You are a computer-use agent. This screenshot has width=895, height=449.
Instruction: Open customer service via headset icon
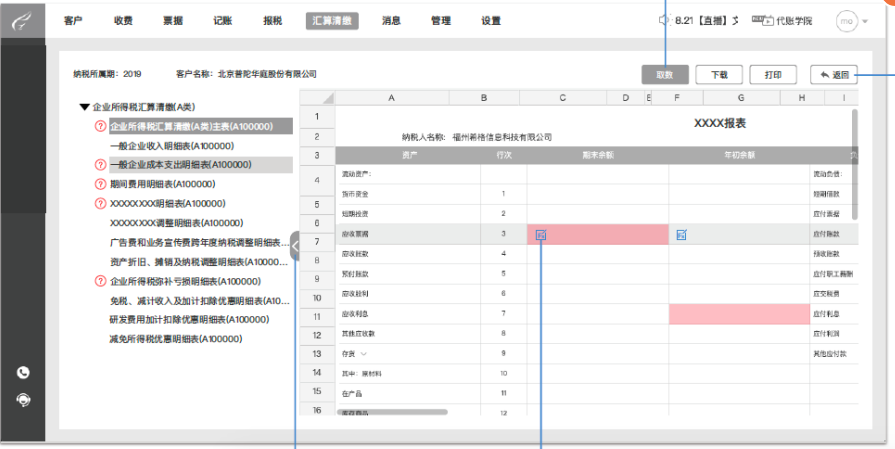(x=23, y=398)
